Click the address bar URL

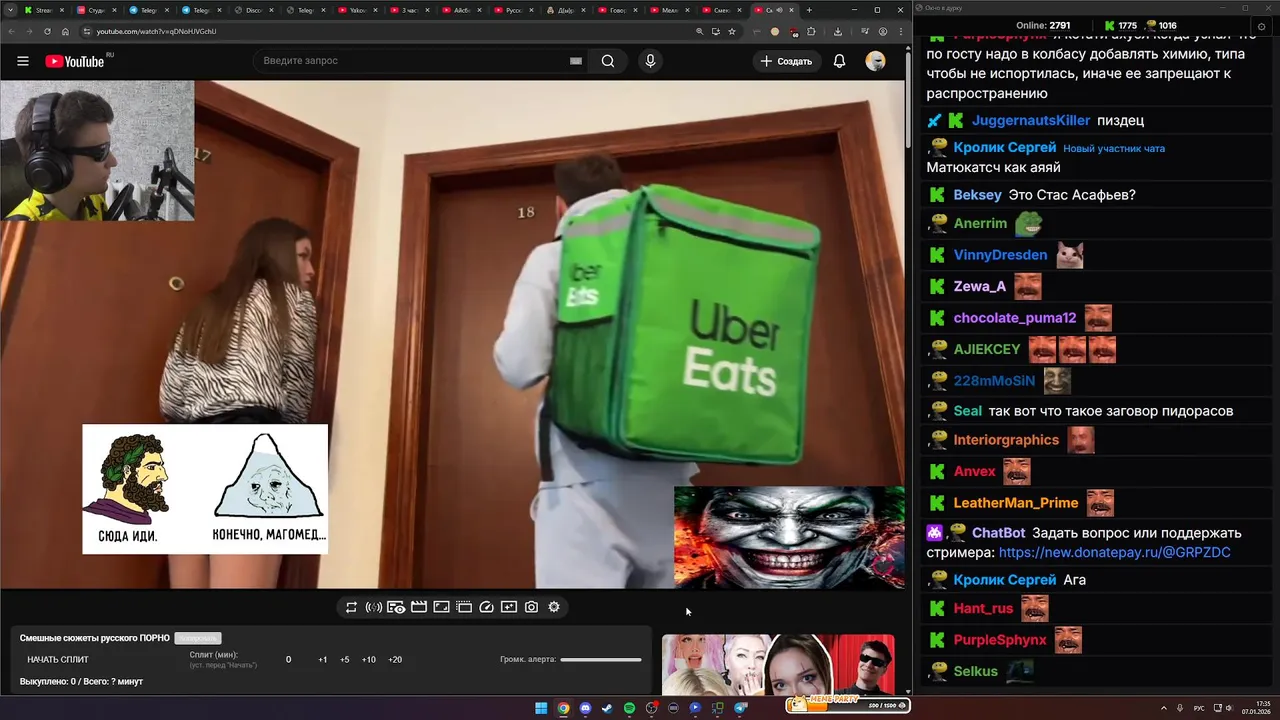click(x=156, y=31)
